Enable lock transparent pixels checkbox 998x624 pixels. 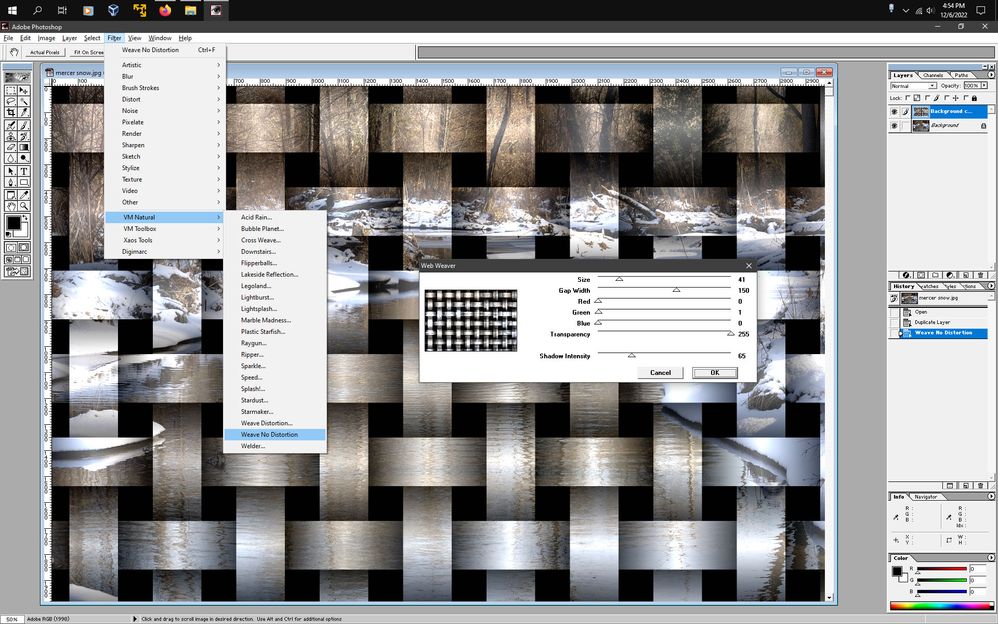point(908,98)
